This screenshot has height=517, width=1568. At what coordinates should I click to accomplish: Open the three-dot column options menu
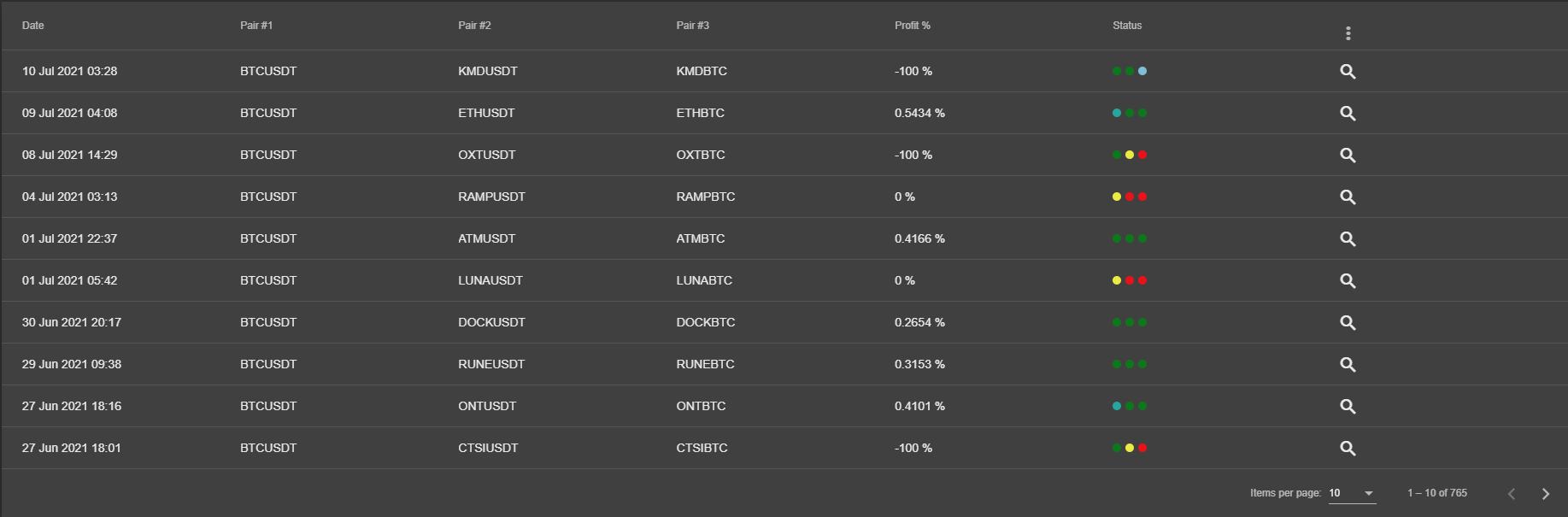pos(1348,33)
